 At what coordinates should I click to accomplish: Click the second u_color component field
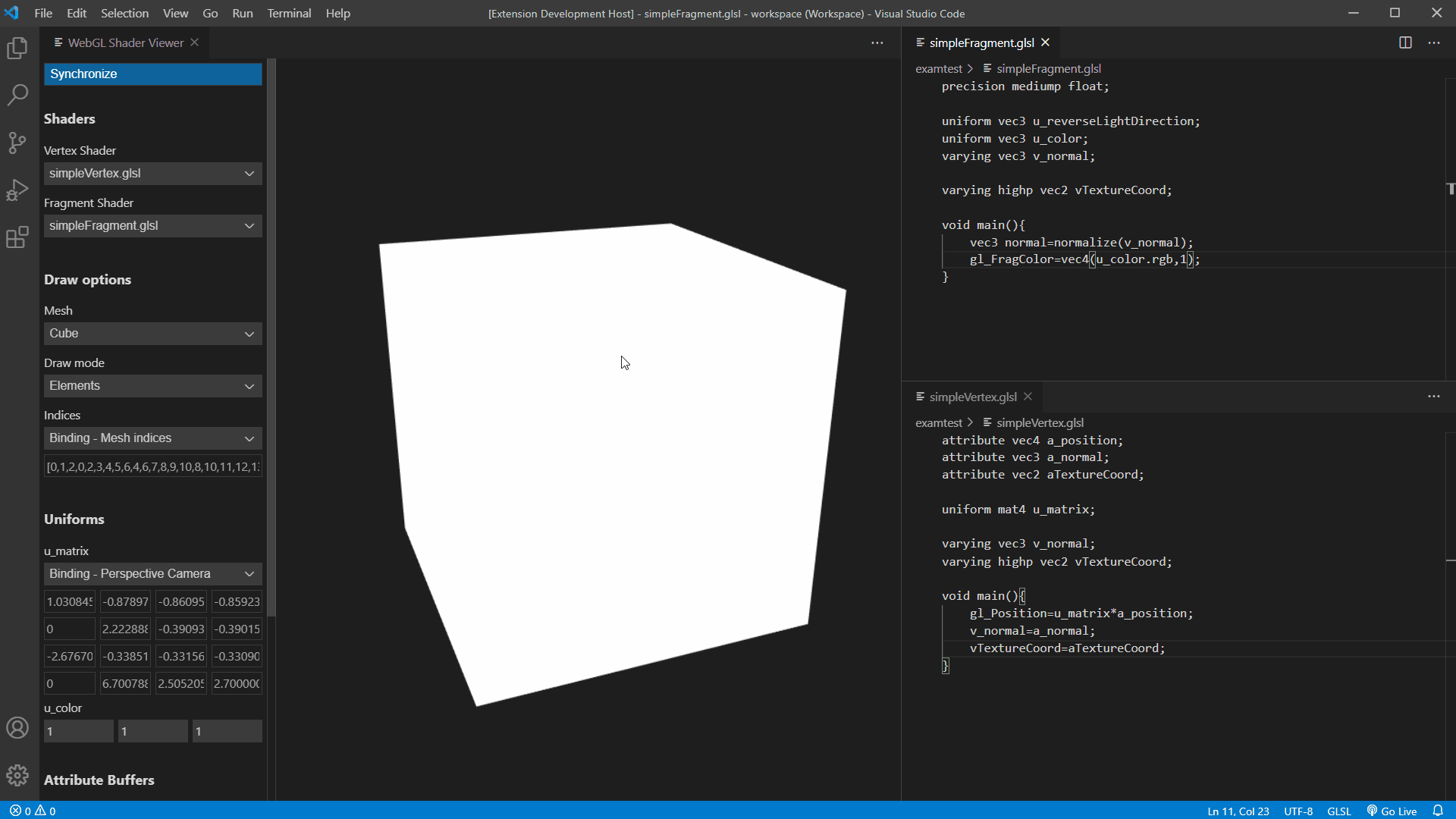pos(153,732)
